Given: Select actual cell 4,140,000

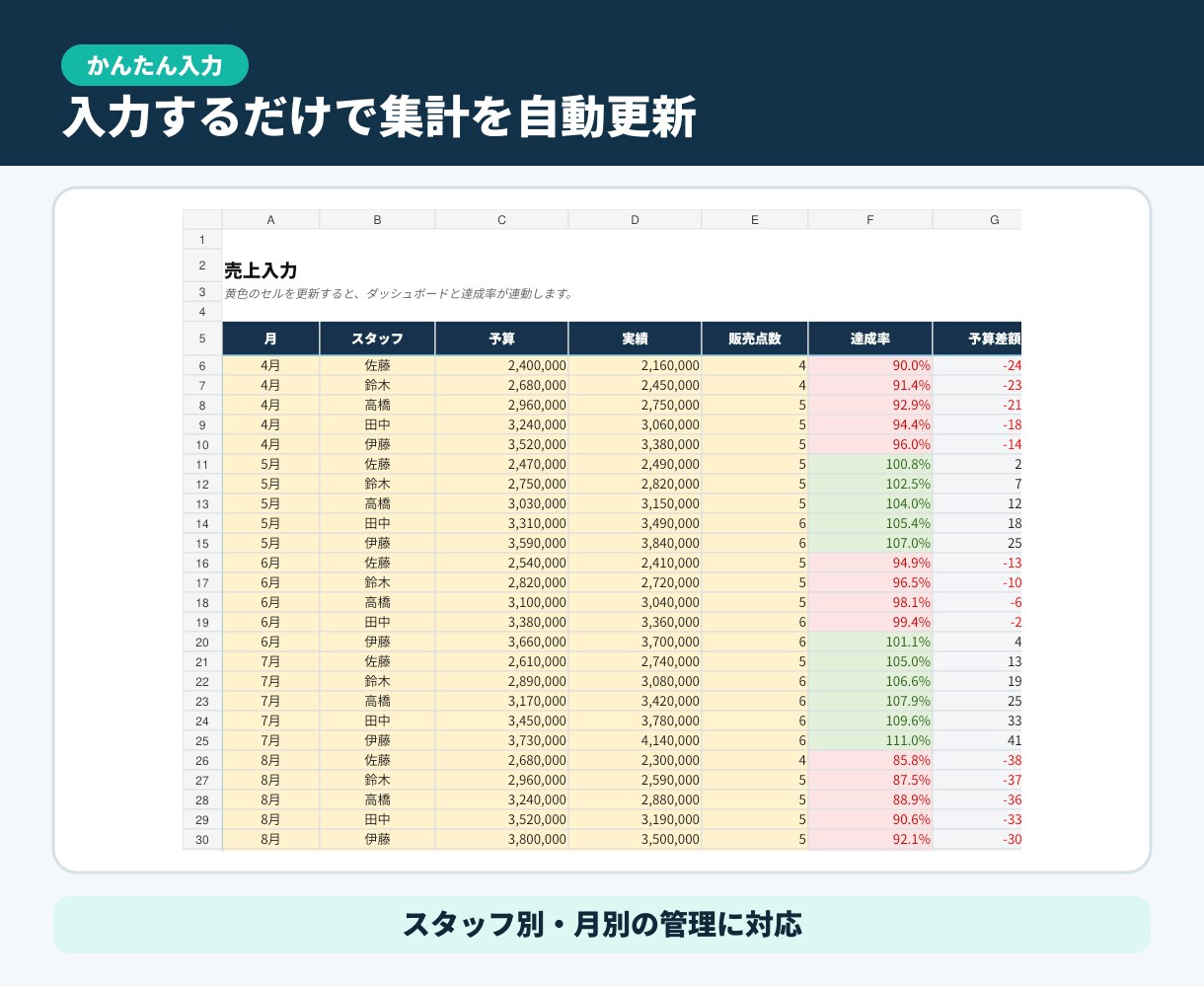Looking at the screenshot, I should 635,740.
